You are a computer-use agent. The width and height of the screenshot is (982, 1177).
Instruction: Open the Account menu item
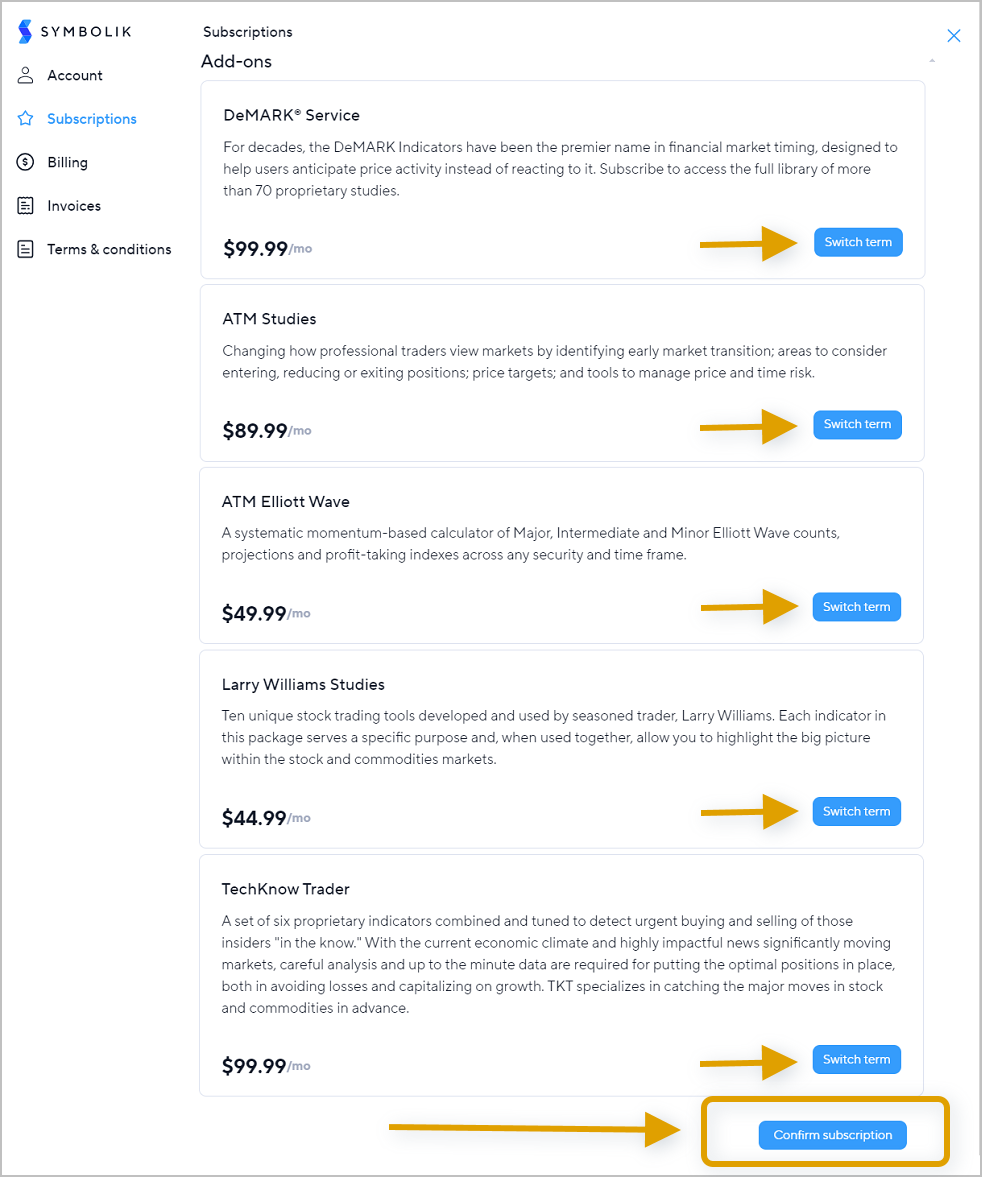tap(74, 75)
